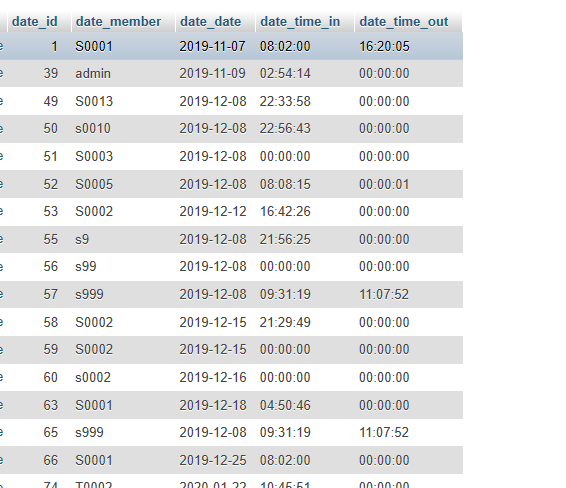Screen dimensions: 566x488
Task: Click the S0013 member cell
Action: click(94, 101)
